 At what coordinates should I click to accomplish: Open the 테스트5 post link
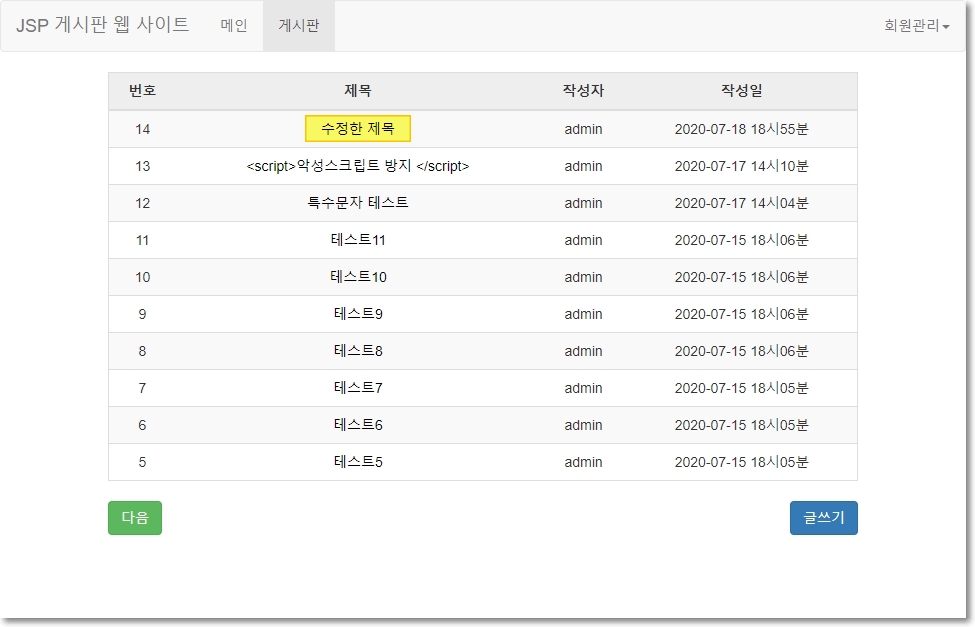[x=358, y=462]
